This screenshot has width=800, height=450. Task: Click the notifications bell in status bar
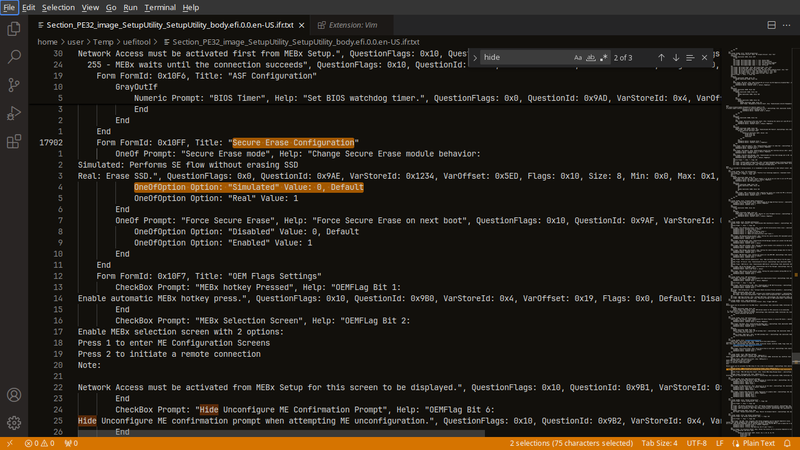[x=787, y=442]
